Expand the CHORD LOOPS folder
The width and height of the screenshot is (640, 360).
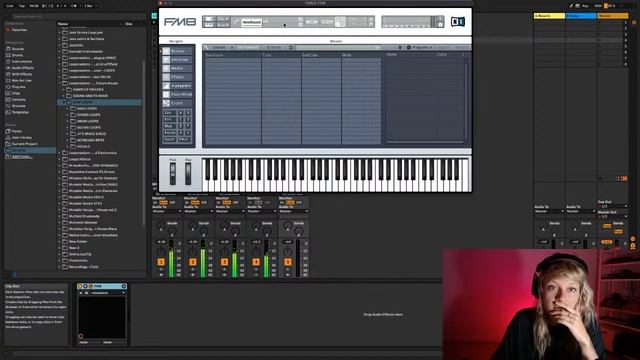(x=68, y=115)
